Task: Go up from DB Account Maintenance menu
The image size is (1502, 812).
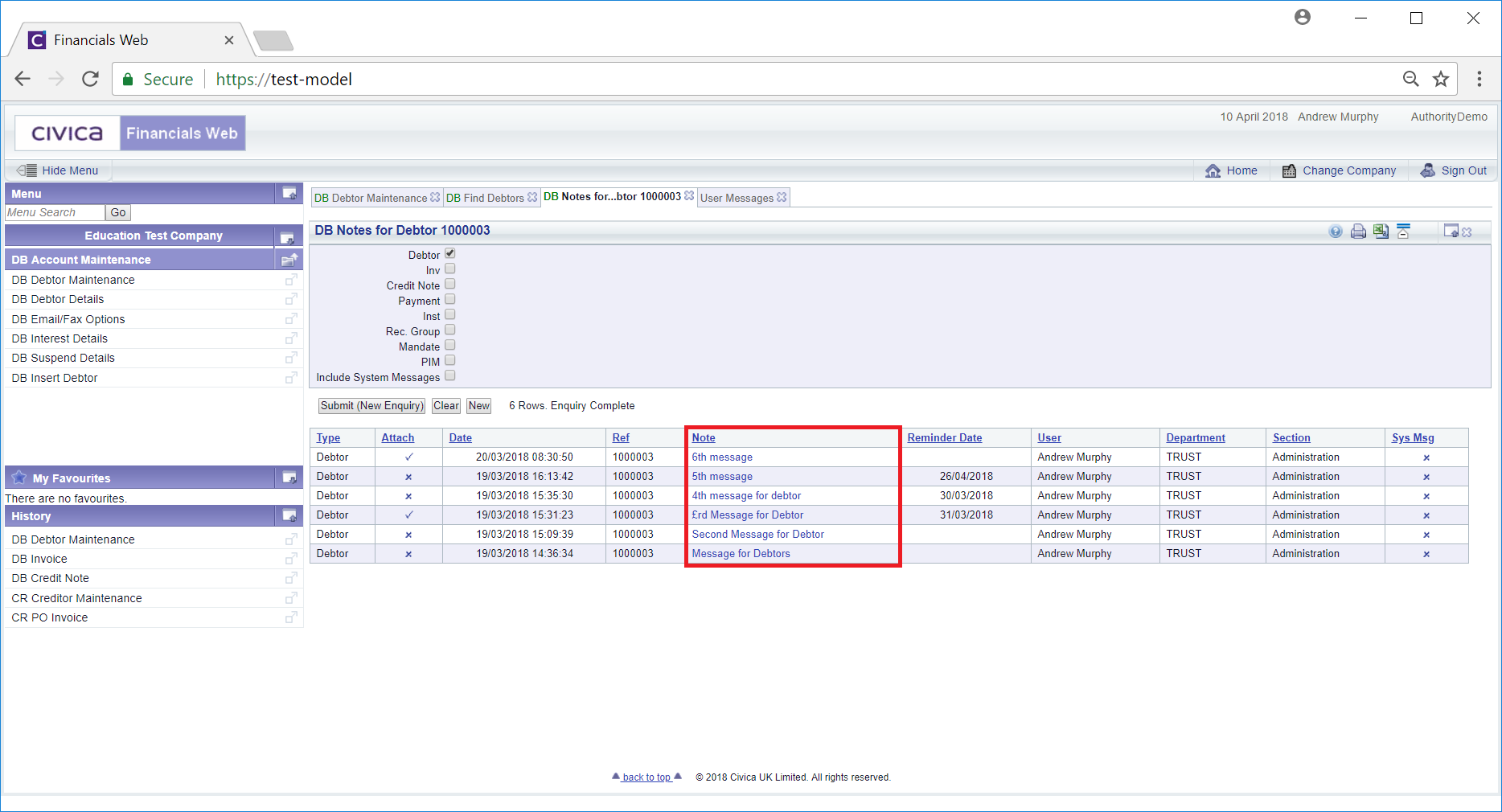Action: click(x=289, y=260)
